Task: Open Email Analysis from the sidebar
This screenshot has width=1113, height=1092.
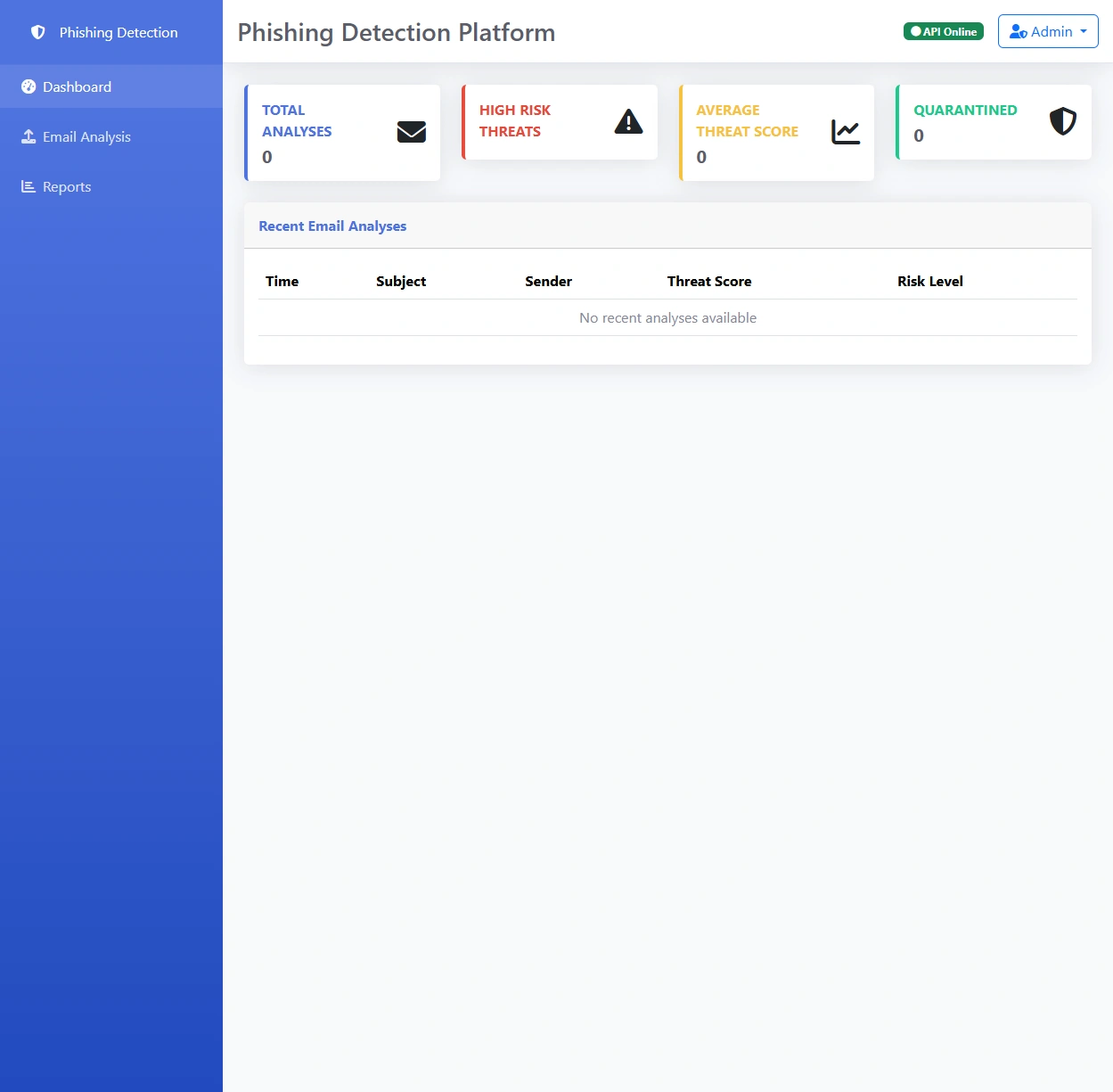Action: pos(111,136)
